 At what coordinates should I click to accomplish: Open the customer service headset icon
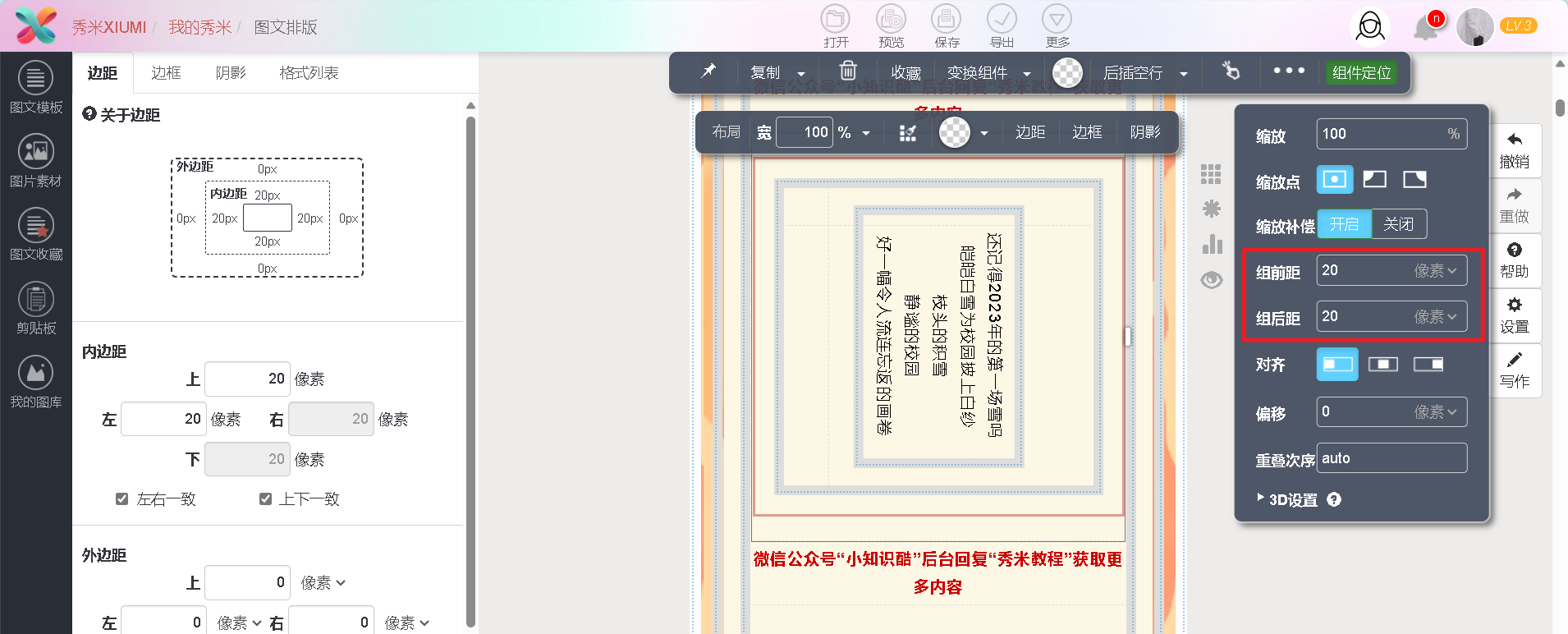1370,26
